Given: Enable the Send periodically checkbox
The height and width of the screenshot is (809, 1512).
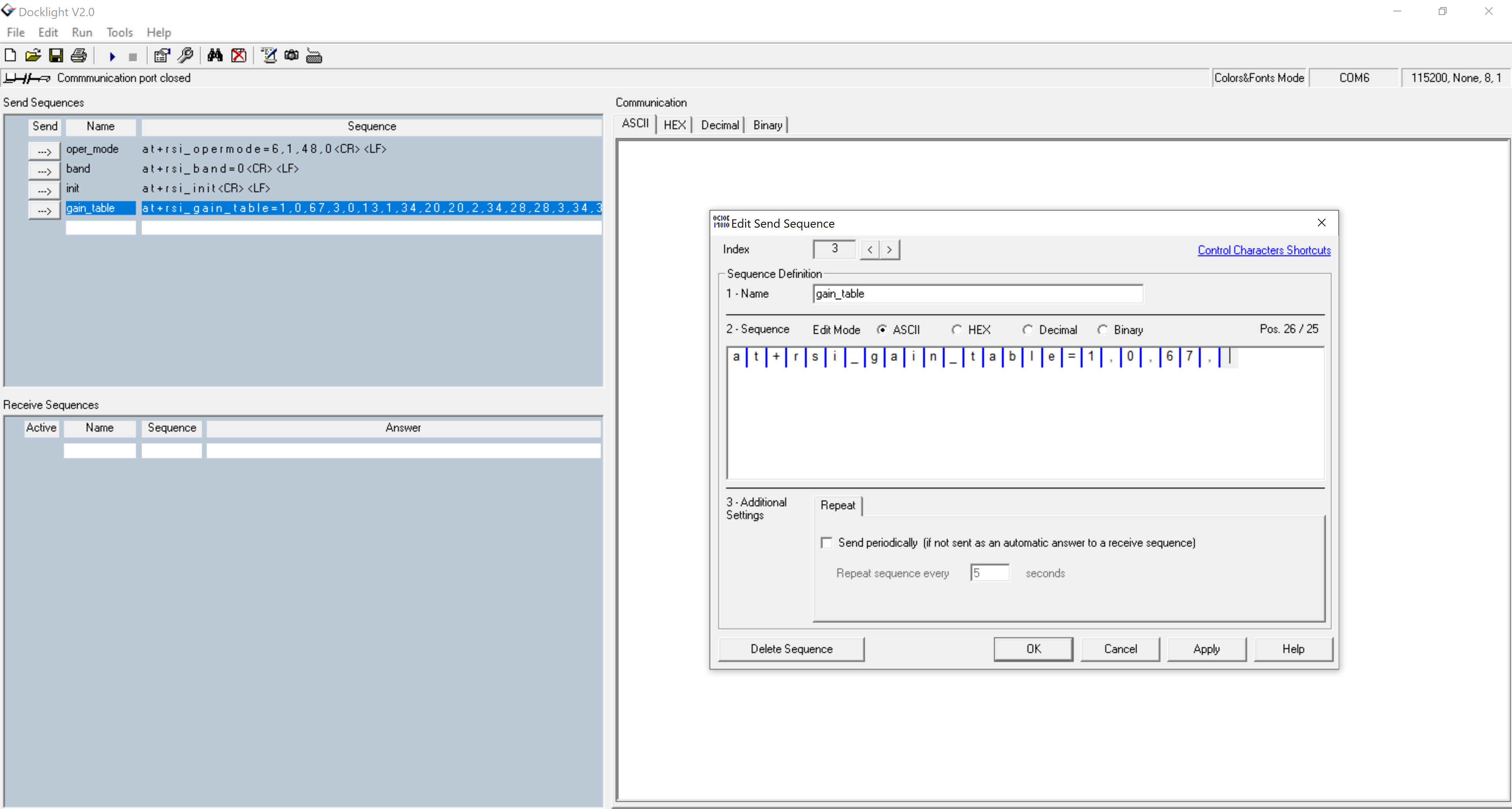Looking at the screenshot, I should tap(827, 543).
